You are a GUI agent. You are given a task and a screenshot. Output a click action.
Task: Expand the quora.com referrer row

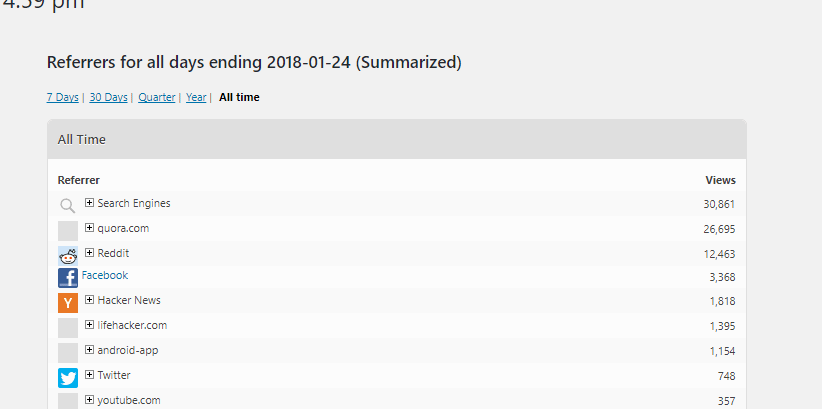coord(89,228)
